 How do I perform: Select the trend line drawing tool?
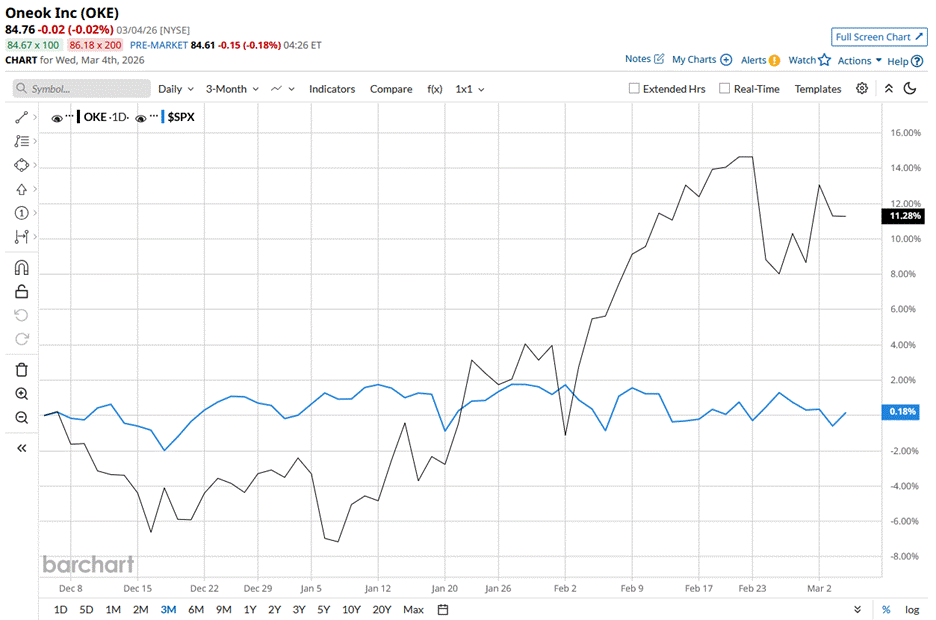tap(21, 117)
